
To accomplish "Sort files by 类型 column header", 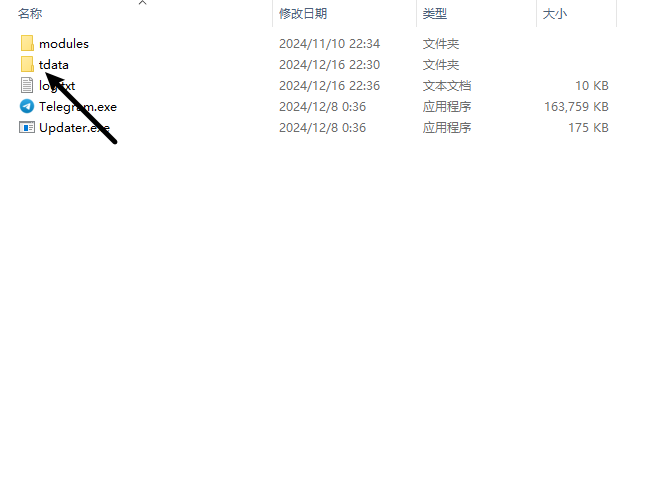I will click(x=435, y=14).
